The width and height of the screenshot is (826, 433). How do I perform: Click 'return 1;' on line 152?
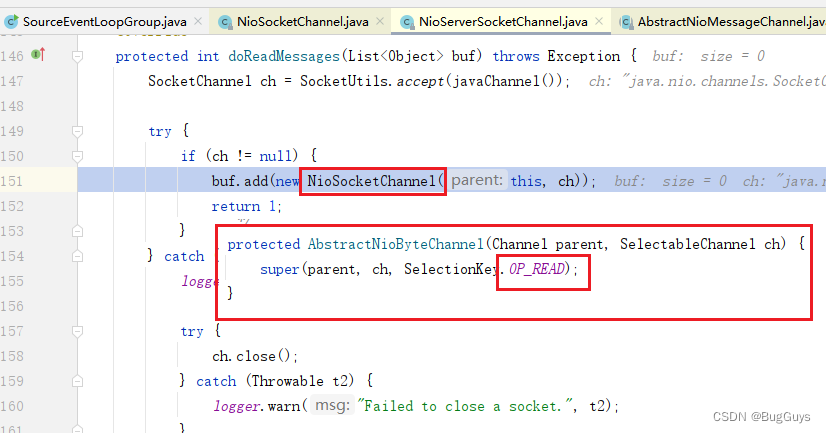click(247, 206)
